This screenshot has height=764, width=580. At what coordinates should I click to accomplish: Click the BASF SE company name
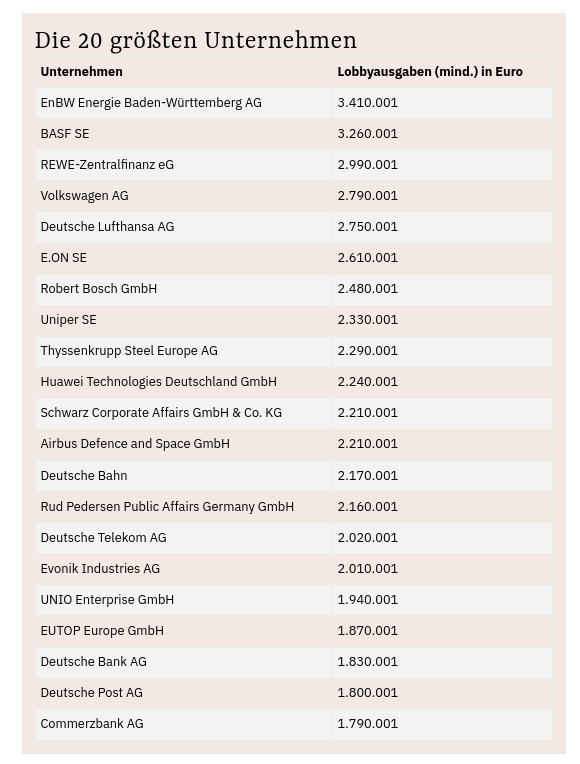click(65, 134)
